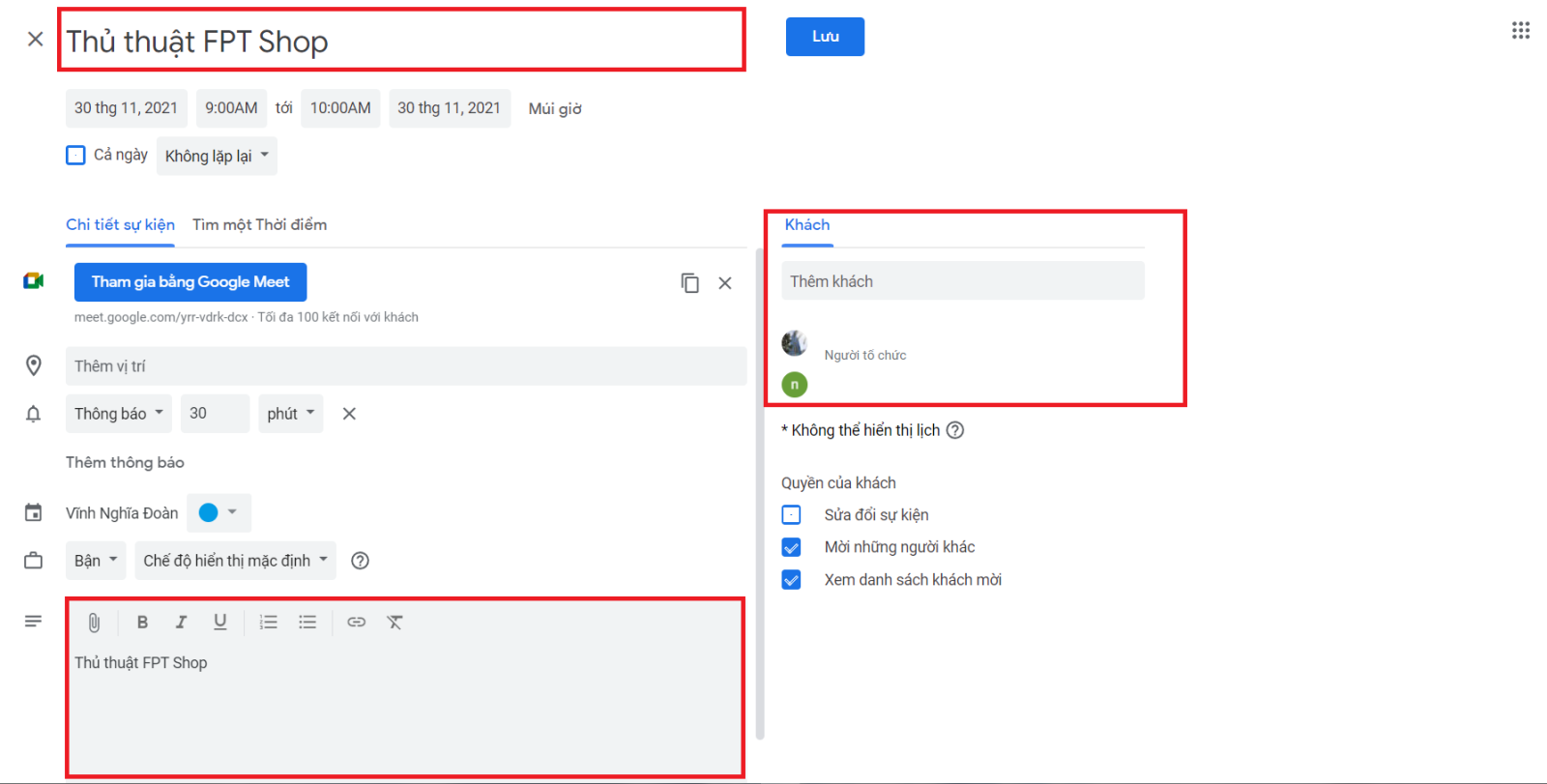Click the Thêm vị trí location field
Image resolution: width=1547 pixels, height=784 pixels.
click(x=406, y=366)
